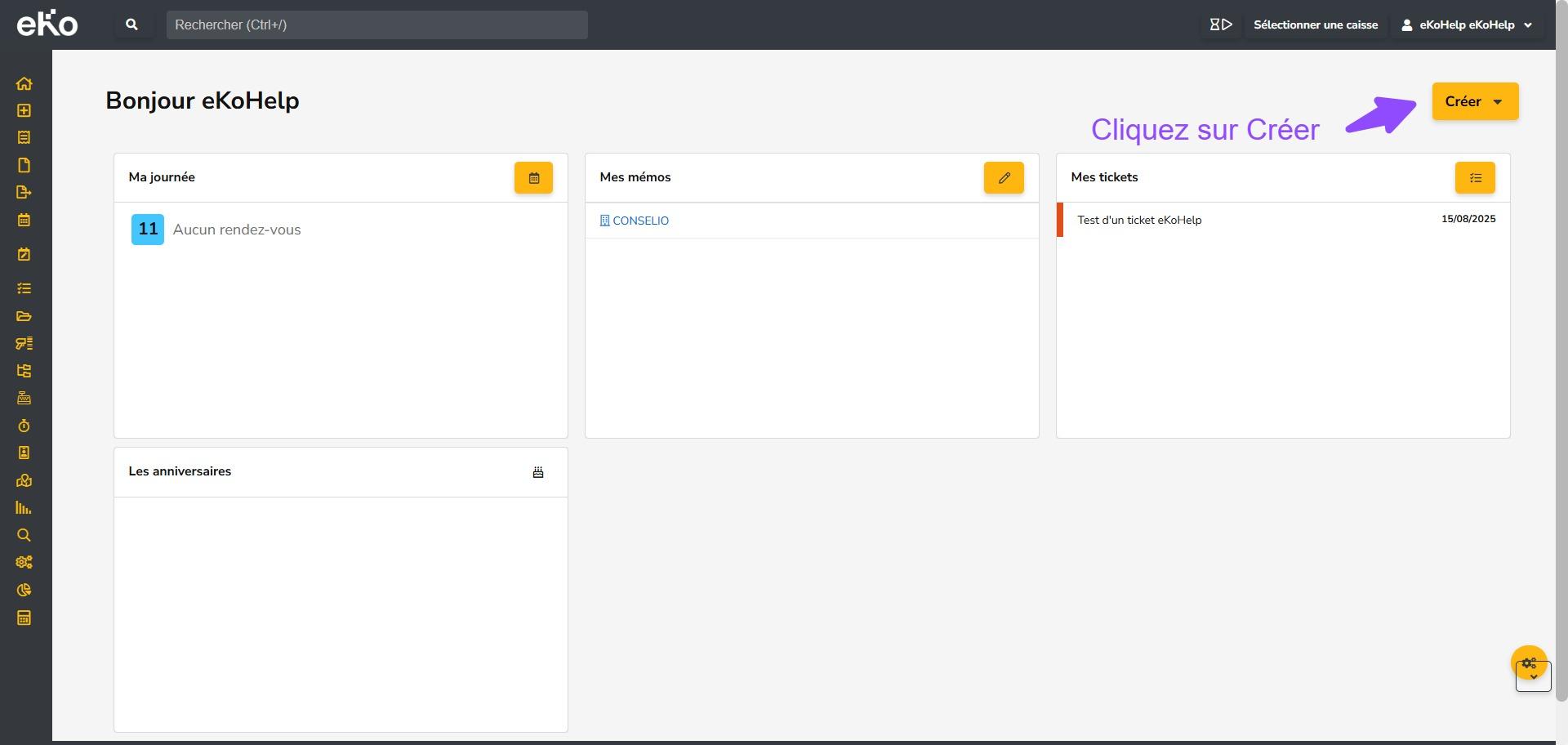Click the stopwatch timer sidebar icon

pos(24,426)
